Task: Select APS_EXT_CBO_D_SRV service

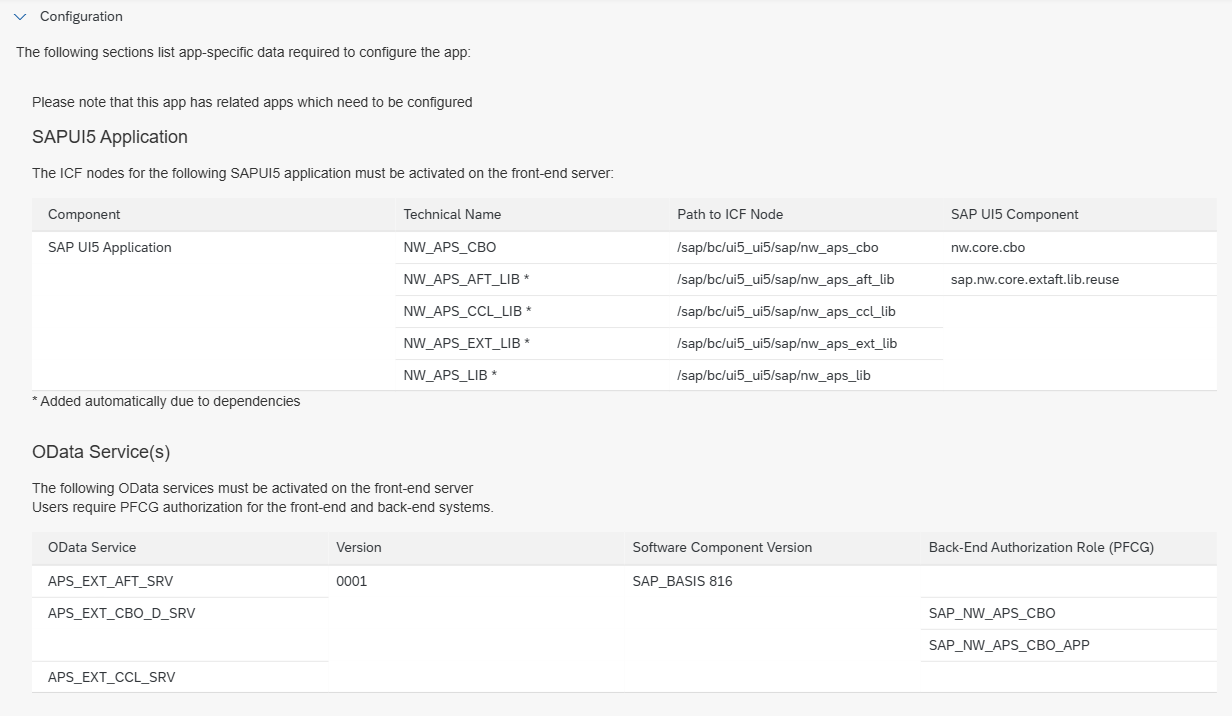Action: click(x=122, y=613)
